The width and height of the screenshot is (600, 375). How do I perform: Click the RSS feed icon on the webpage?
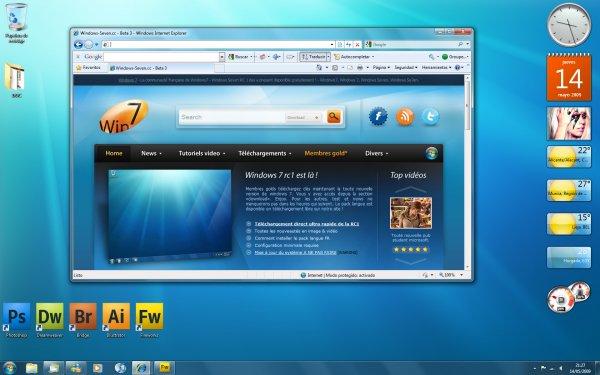pos(404,116)
